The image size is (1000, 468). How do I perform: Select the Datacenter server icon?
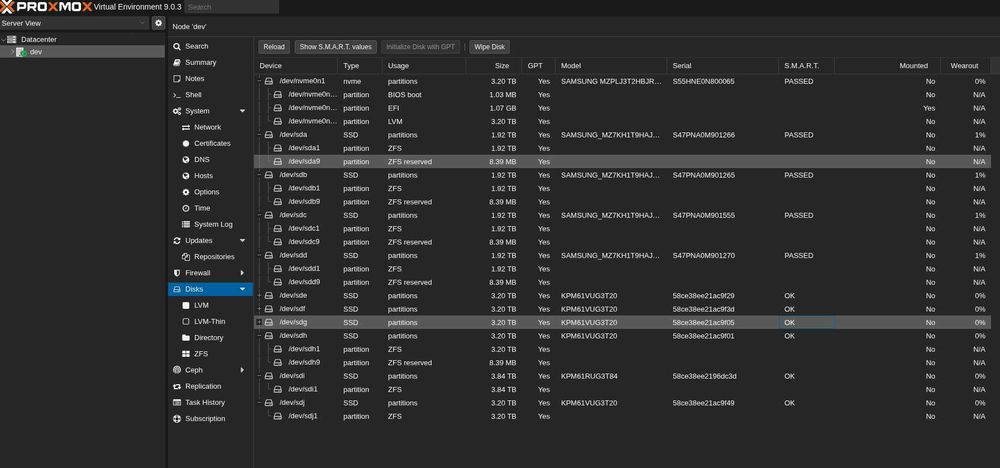[12, 40]
